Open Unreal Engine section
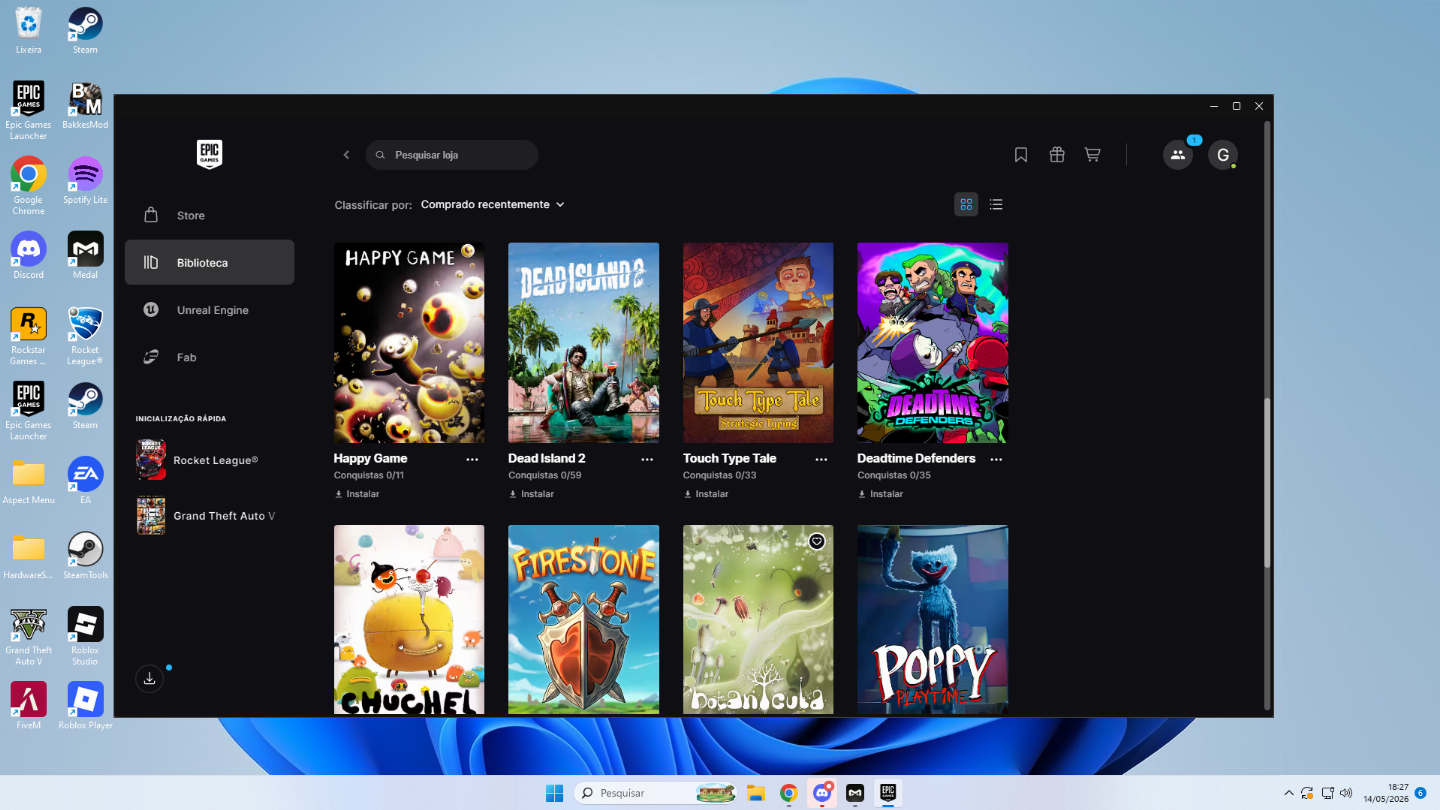Viewport: 1440px width, 810px height. coord(209,310)
